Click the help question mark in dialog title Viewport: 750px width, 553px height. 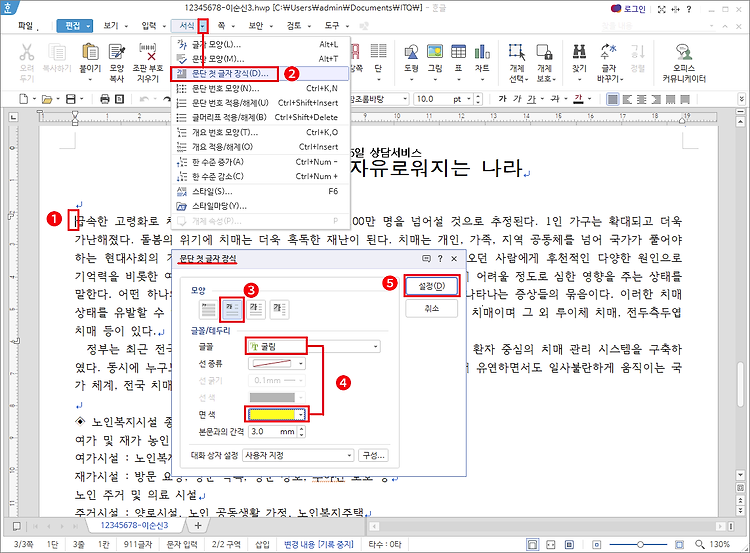[x=440, y=258]
